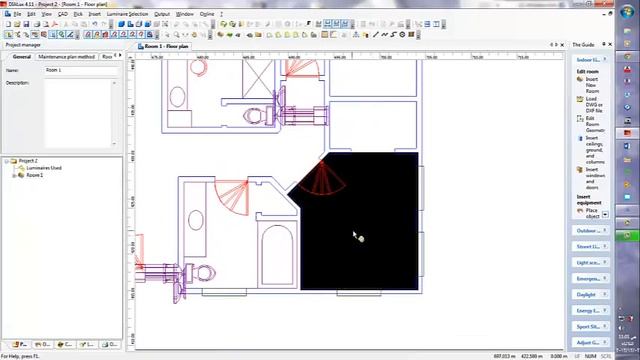The width and height of the screenshot is (640, 360).
Task: Click the Undo arrow icon
Action: [95, 24]
